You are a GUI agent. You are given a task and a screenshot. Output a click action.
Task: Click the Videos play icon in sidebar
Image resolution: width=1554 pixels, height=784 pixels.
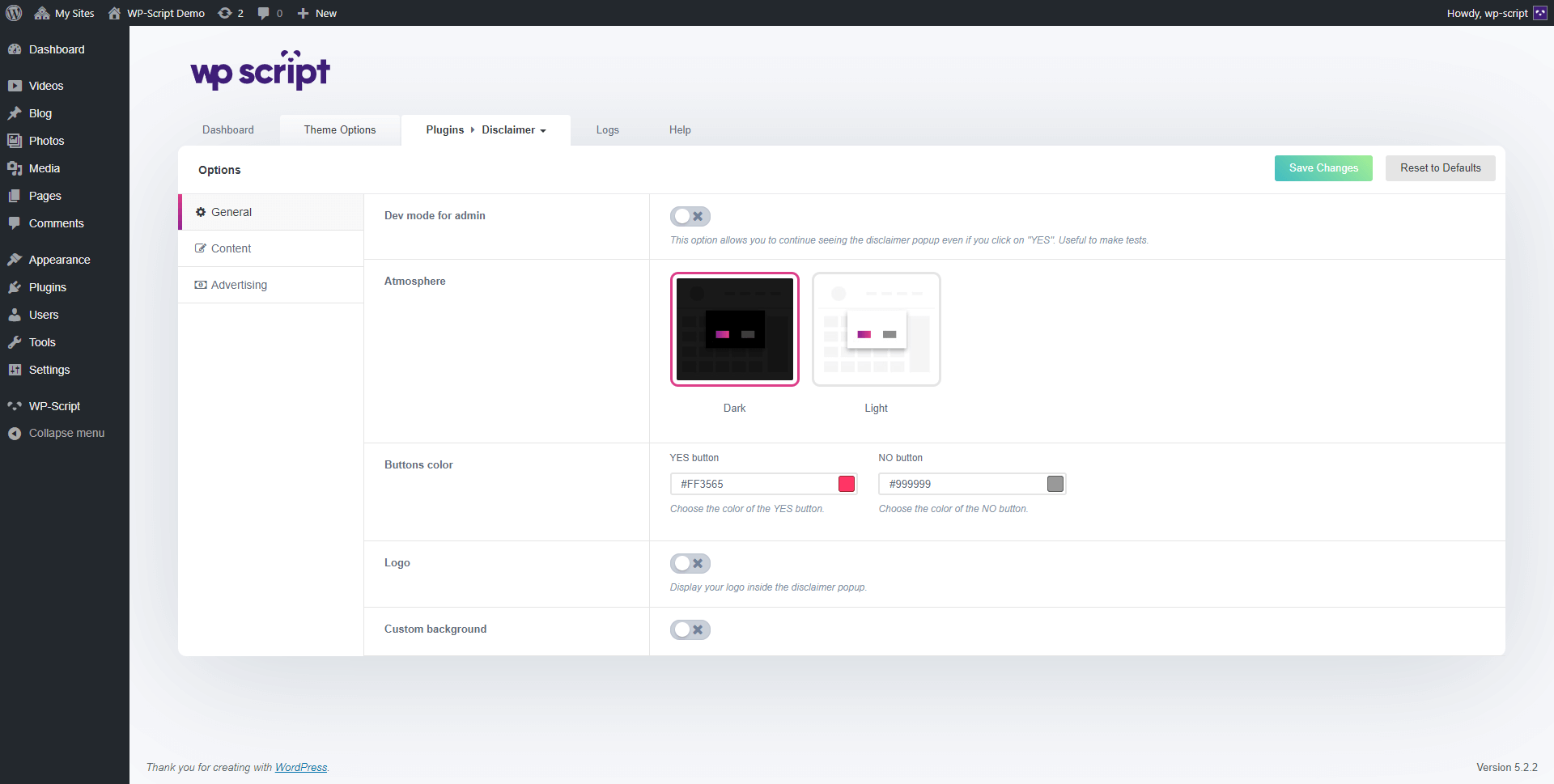point(15,86)
